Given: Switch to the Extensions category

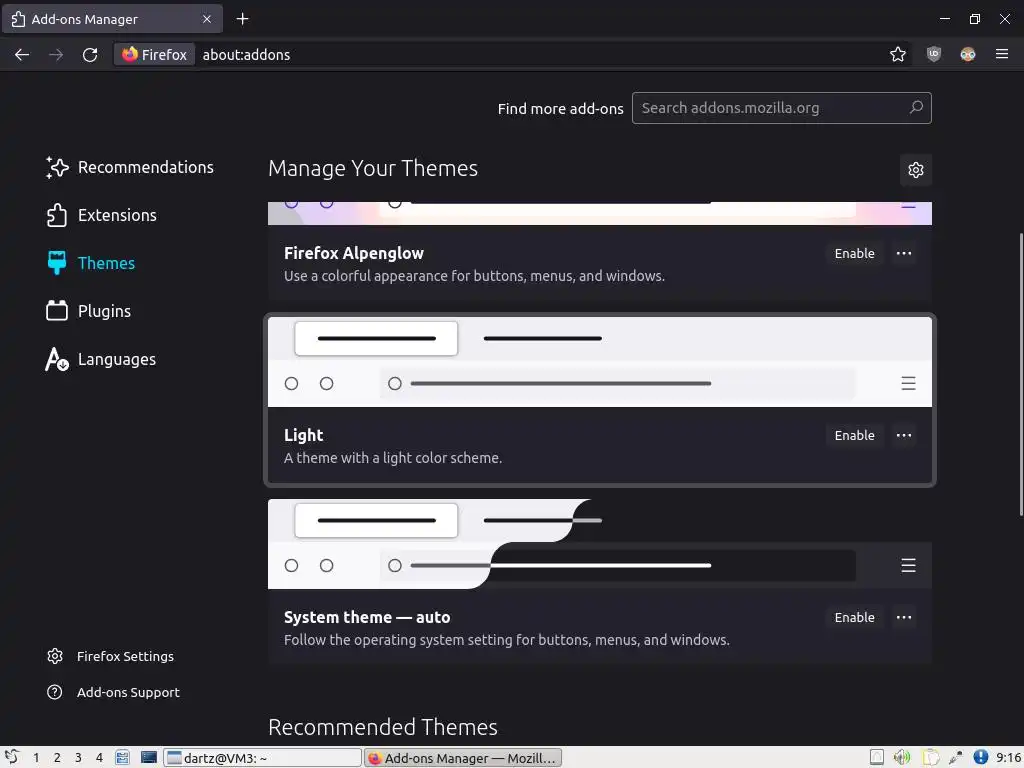Looking at the screenshot, I should click(x=117, y=216).
